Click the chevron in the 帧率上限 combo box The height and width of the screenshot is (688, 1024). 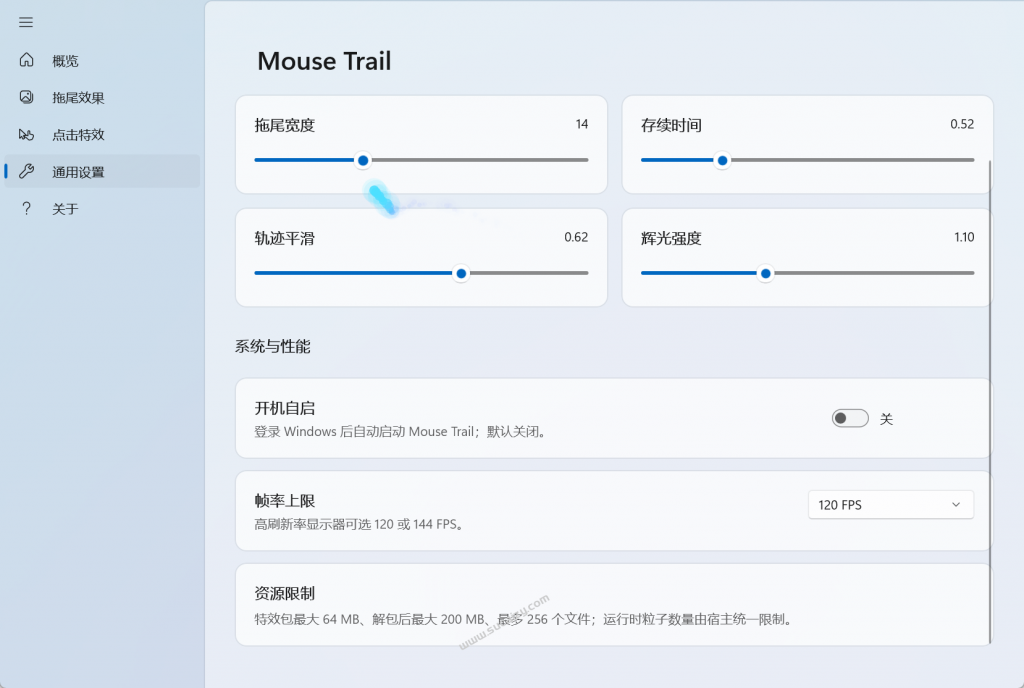click(956, 505)
